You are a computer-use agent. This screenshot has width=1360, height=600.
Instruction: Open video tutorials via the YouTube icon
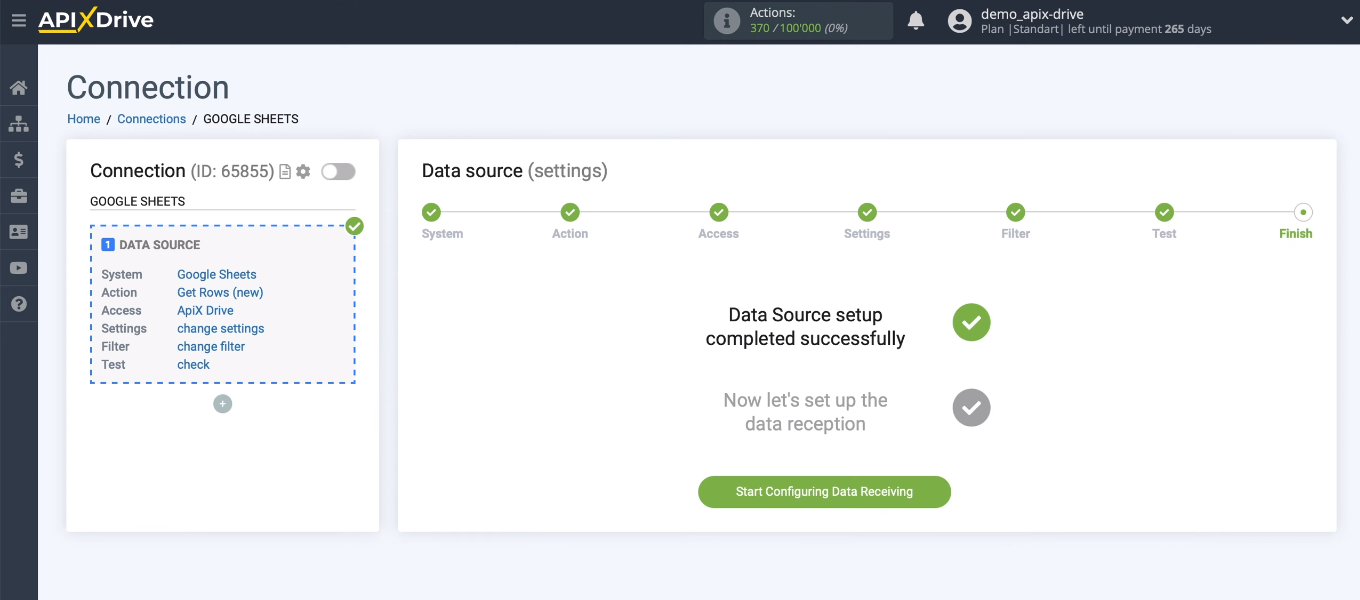click(18, 267)
